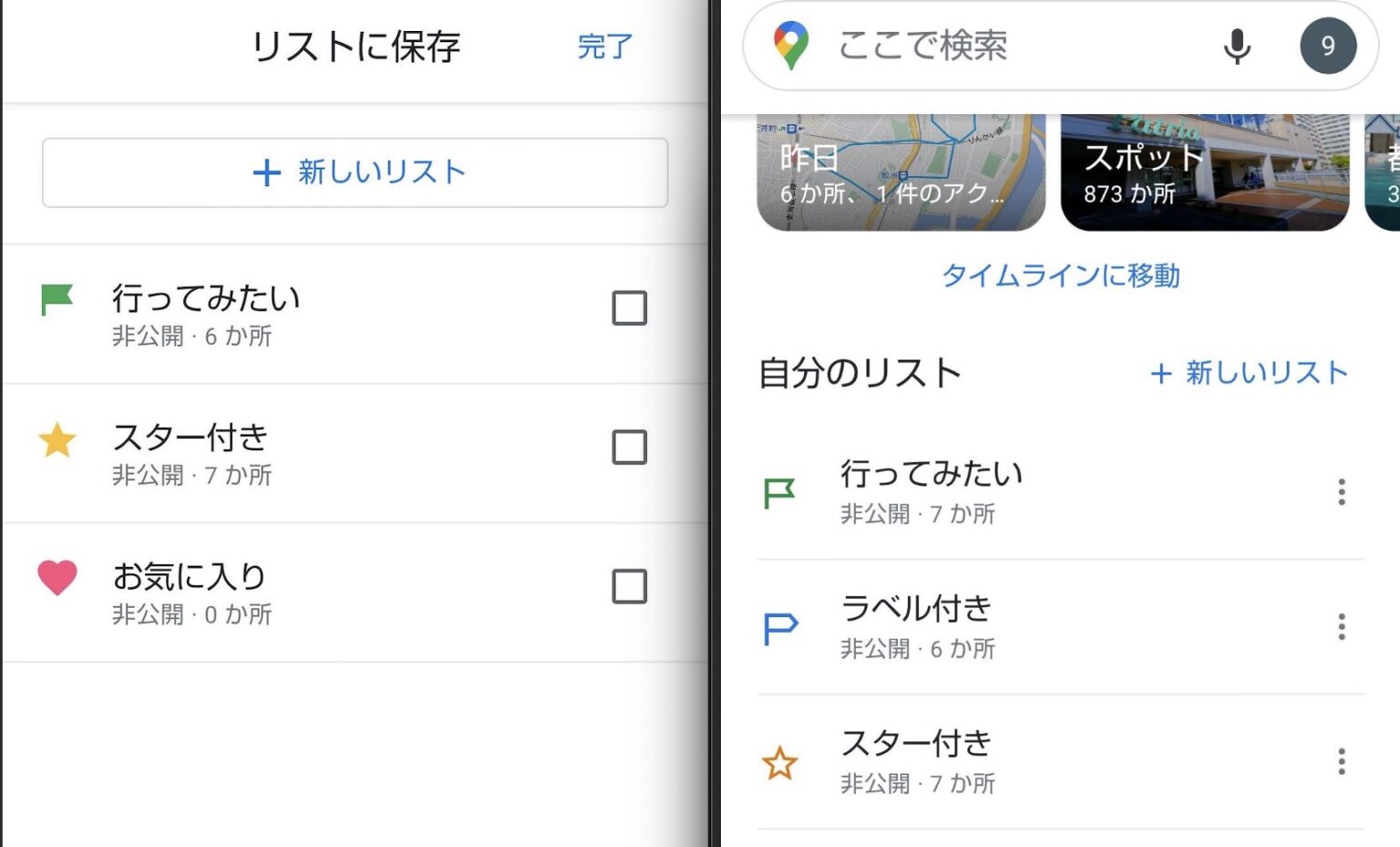1400x847 pixels.
Task: Tap the ここで検索 search field
Action: point(1003,46)
